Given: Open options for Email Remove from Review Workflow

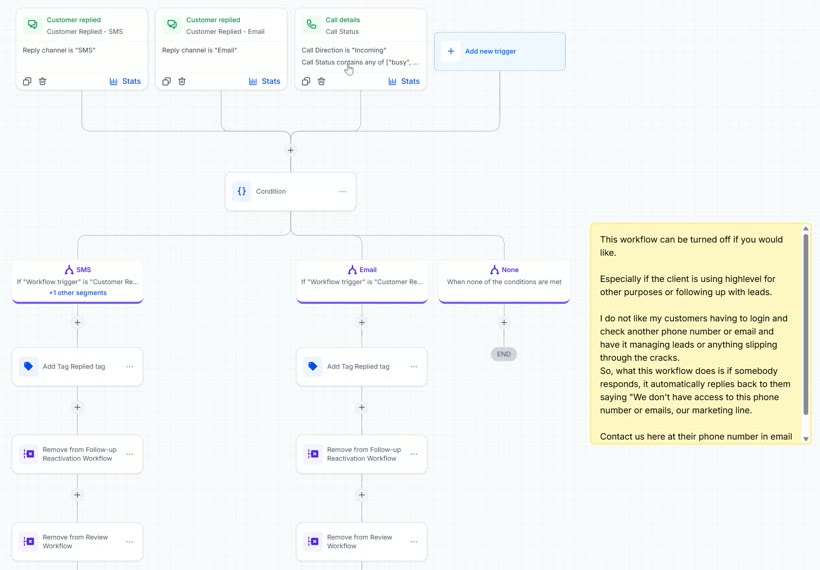Looking at the screenshot, I should (414, 541).
